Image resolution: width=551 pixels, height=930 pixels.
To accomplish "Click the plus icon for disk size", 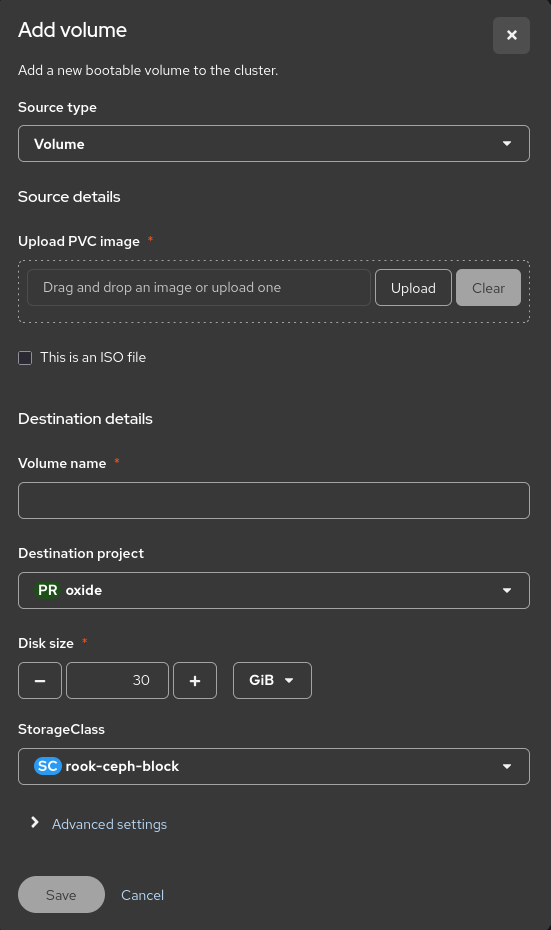I will pos(195,681).
